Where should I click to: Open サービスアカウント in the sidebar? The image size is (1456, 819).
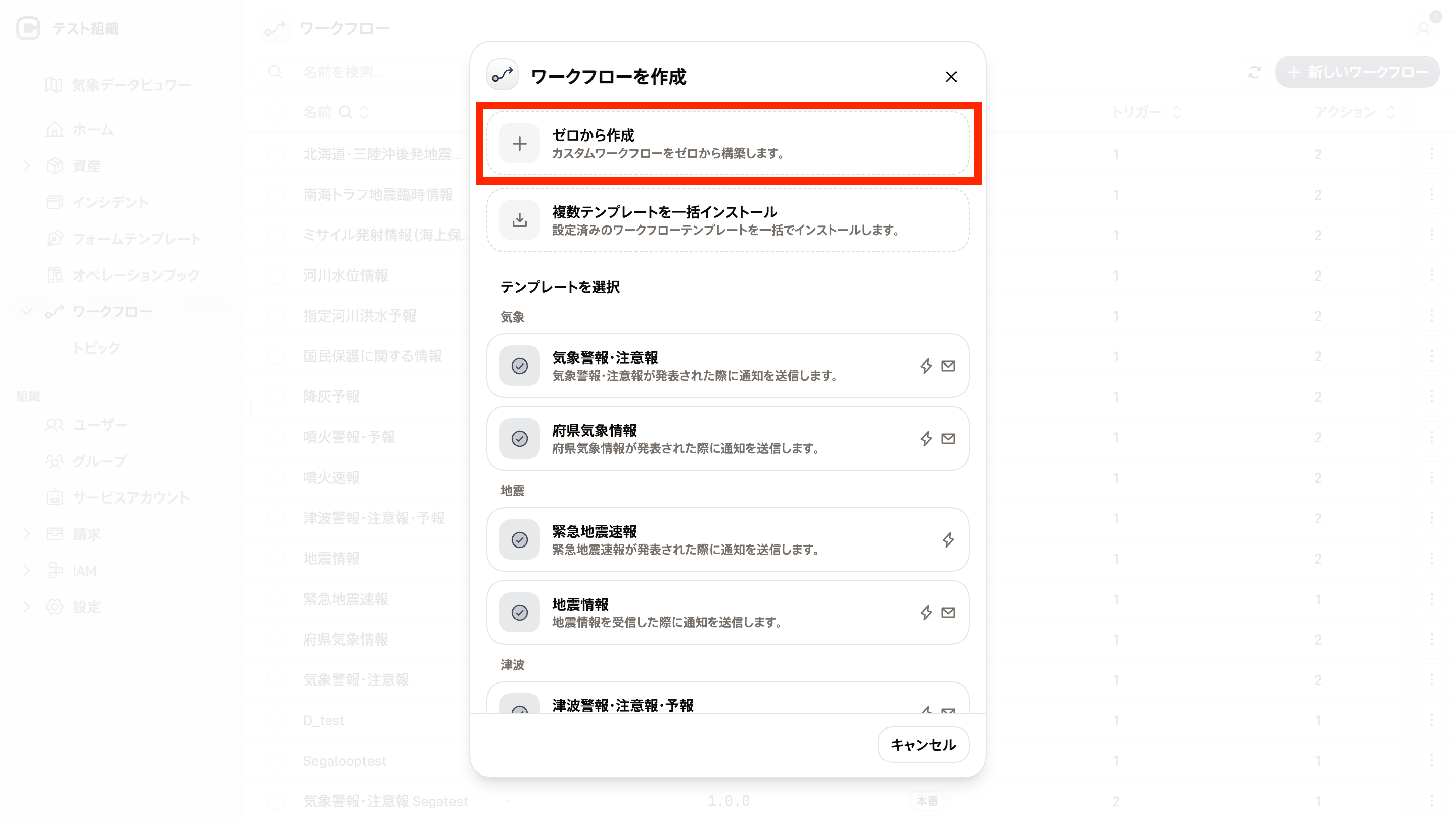coord(121,497)
